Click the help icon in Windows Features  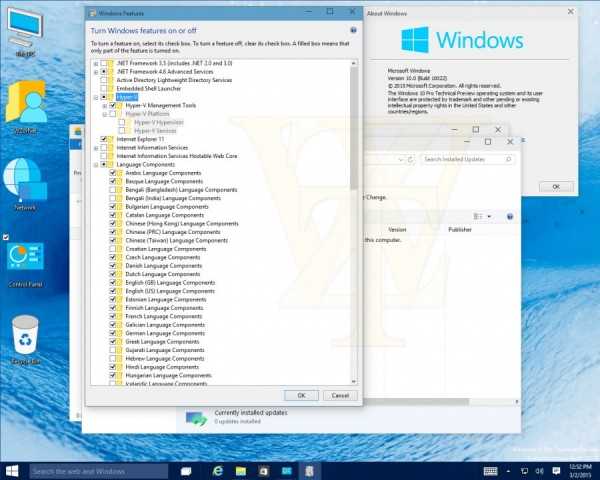pyautogui.click(x=353, y=30)
